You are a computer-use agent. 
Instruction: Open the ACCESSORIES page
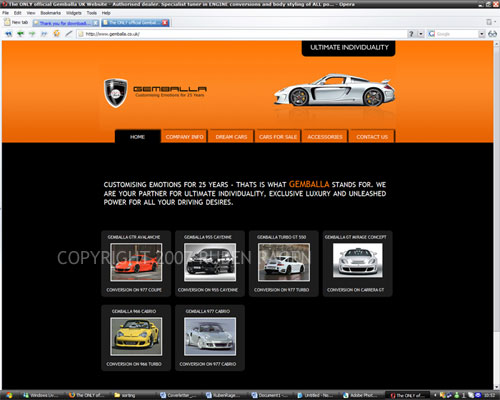point(325,137)
